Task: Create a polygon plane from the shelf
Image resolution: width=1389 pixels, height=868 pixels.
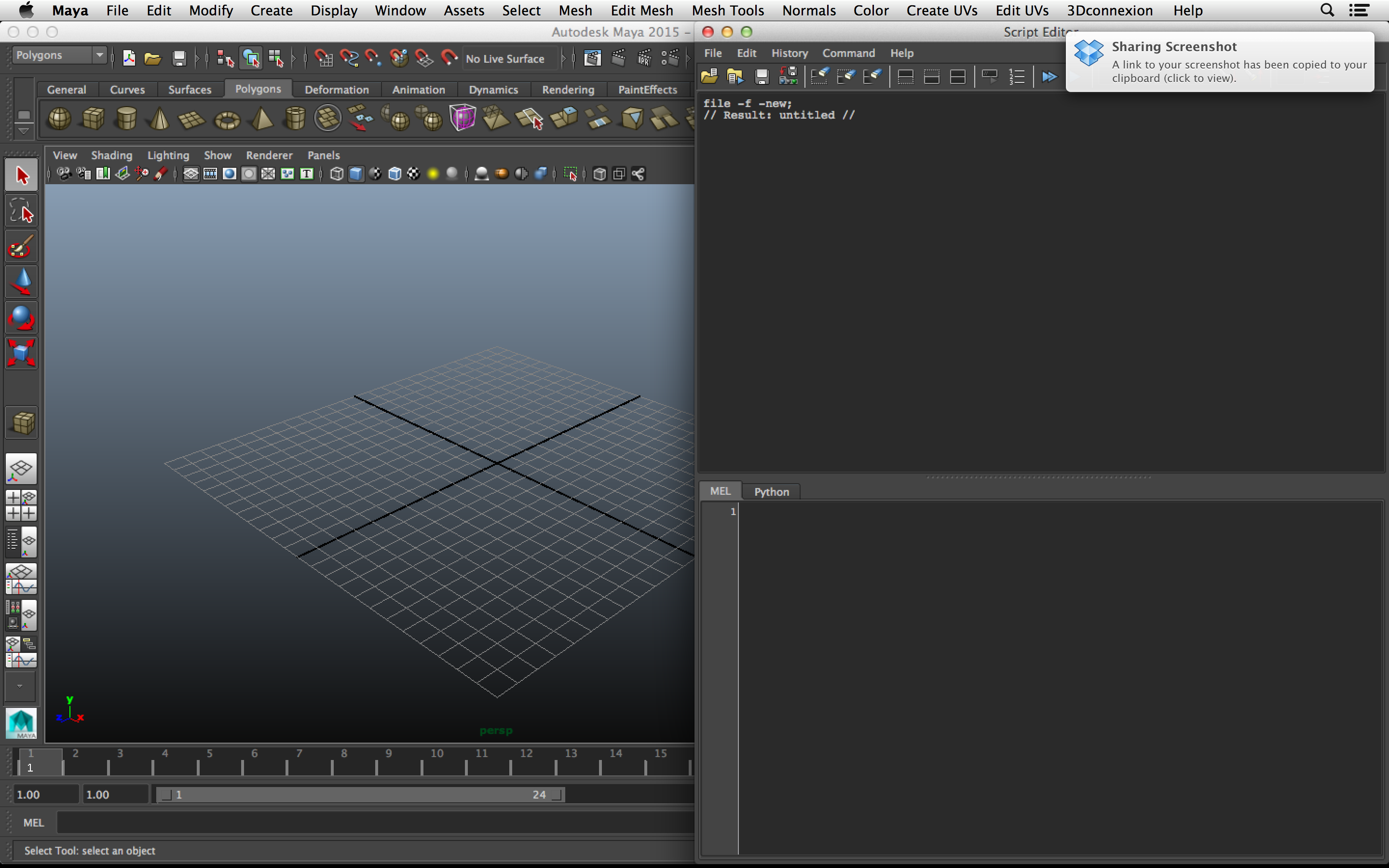Action: [x=191, y=120]
